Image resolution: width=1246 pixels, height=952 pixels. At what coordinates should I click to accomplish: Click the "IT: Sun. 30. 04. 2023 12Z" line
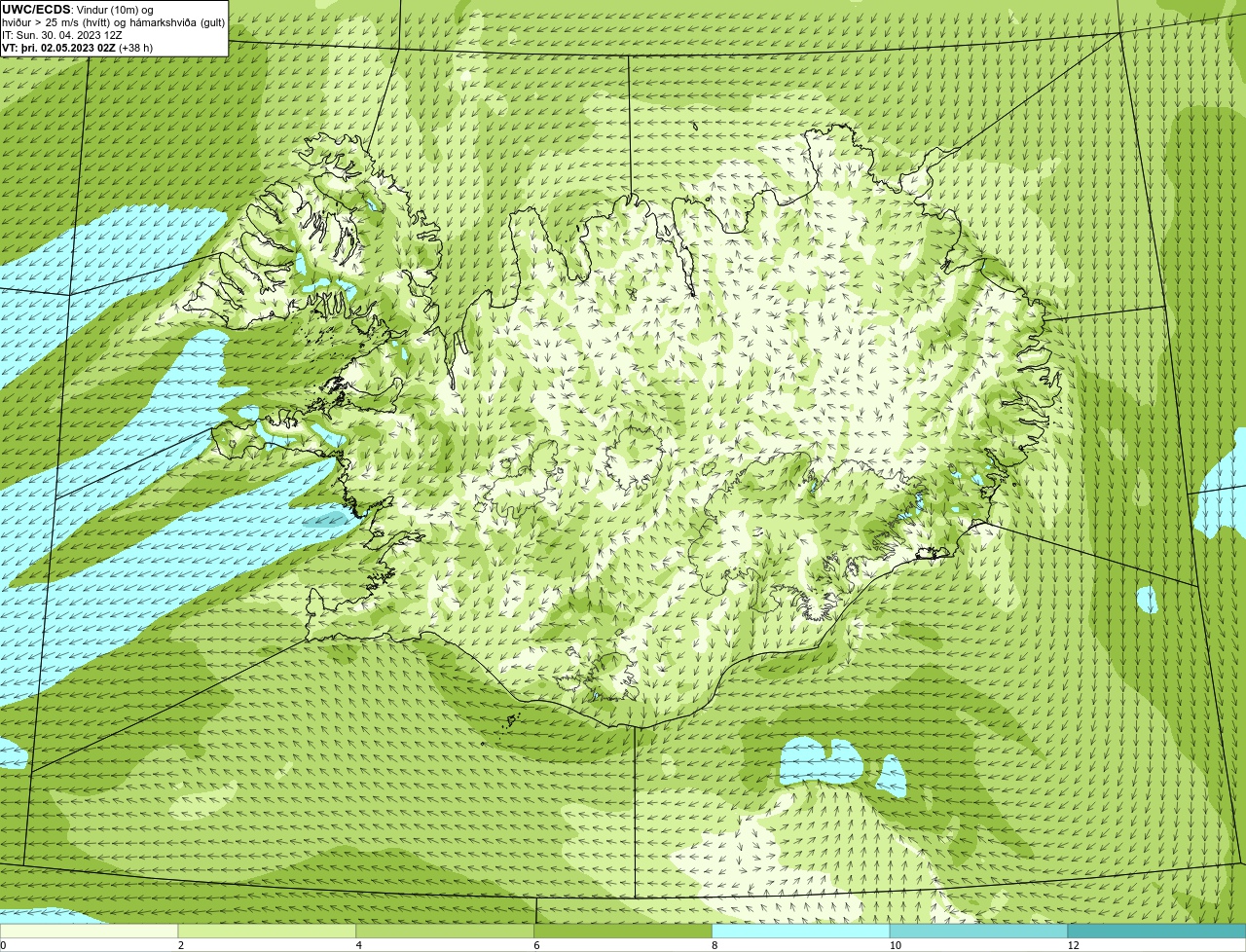tap(61, 35)
